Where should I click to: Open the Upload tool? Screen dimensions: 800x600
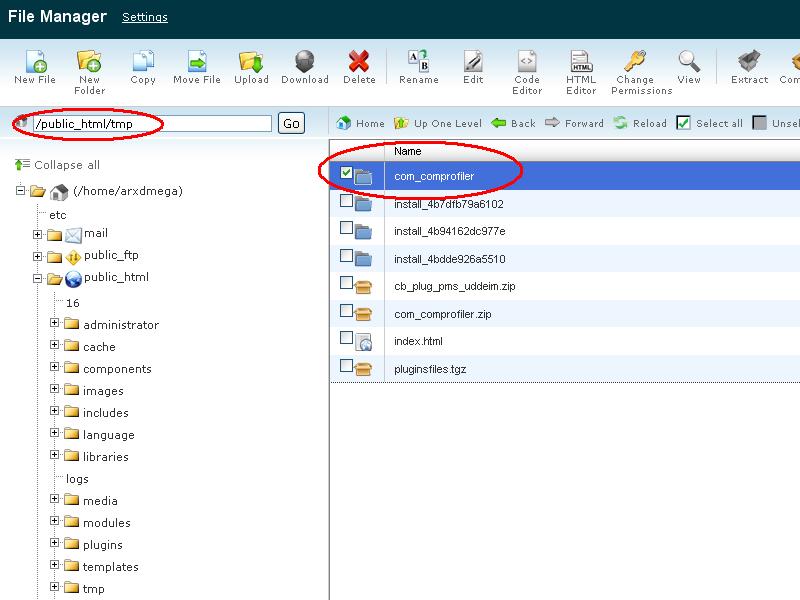click(251, 61)
